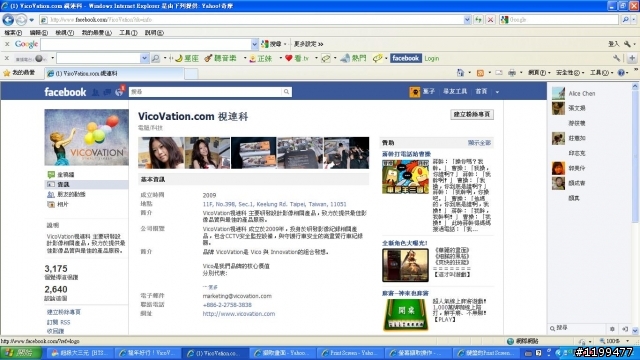
Task: Open Facebook notifications globe with red badge
Action: tap(119, 92)
